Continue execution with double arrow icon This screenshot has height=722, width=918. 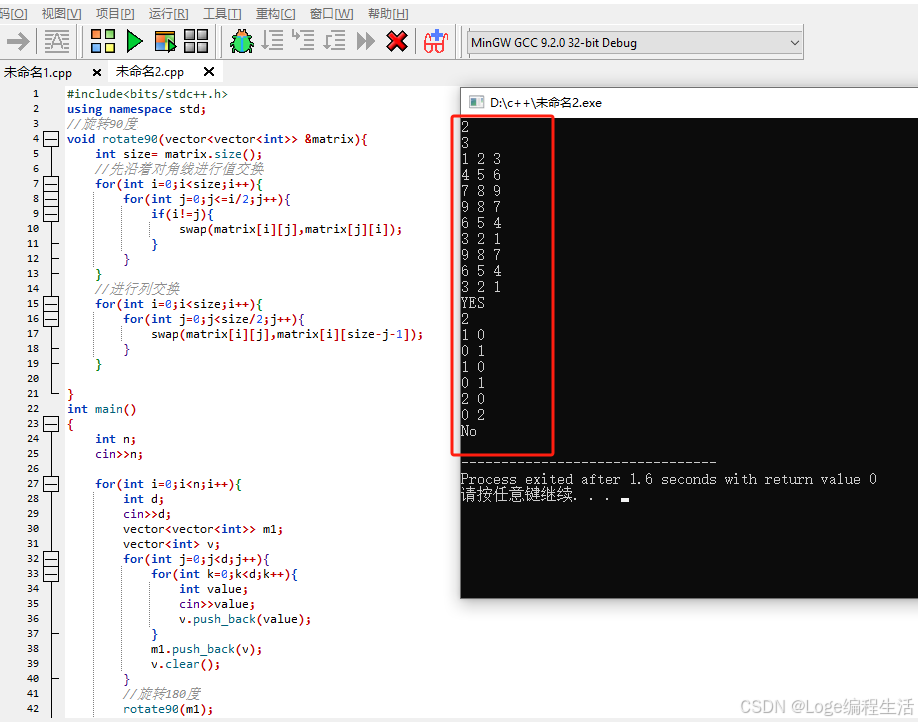tap(366, 42)
